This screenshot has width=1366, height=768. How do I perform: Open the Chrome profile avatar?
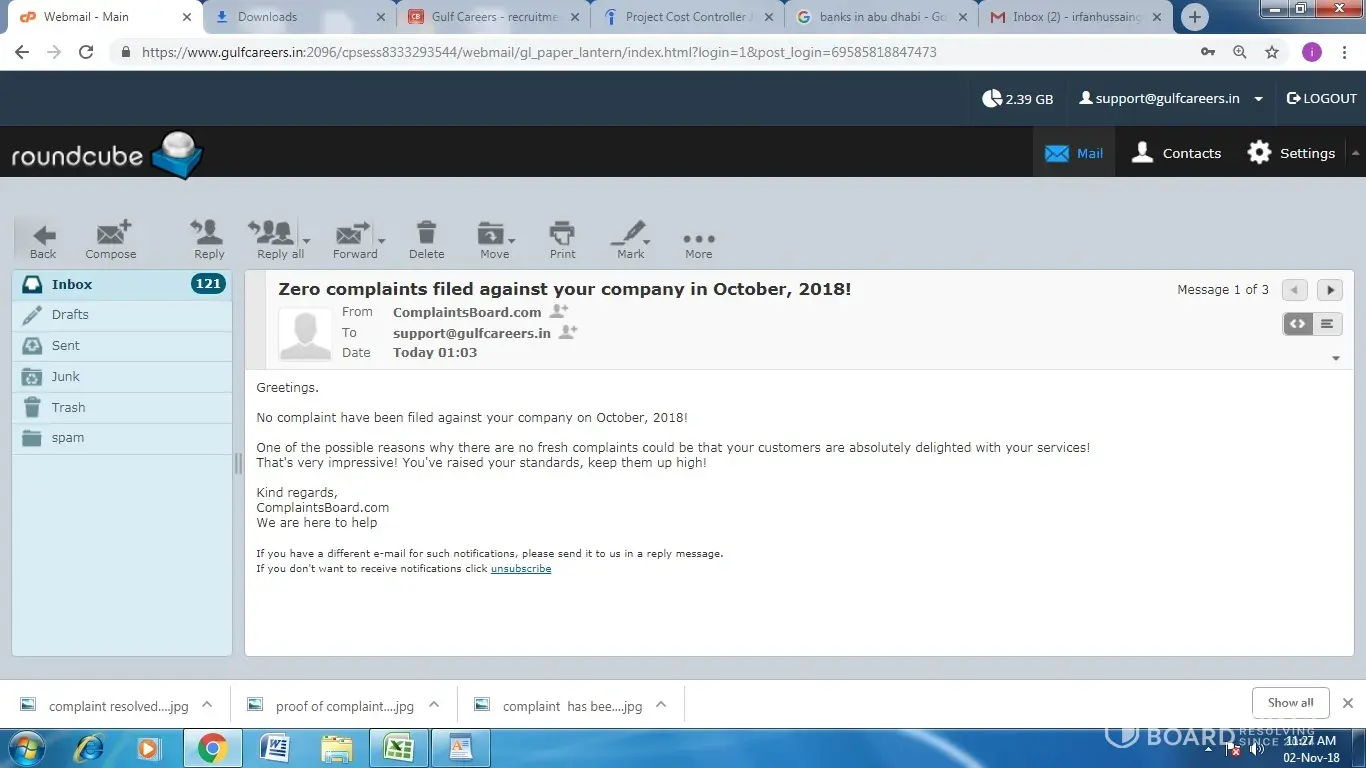pos(1312,52)
